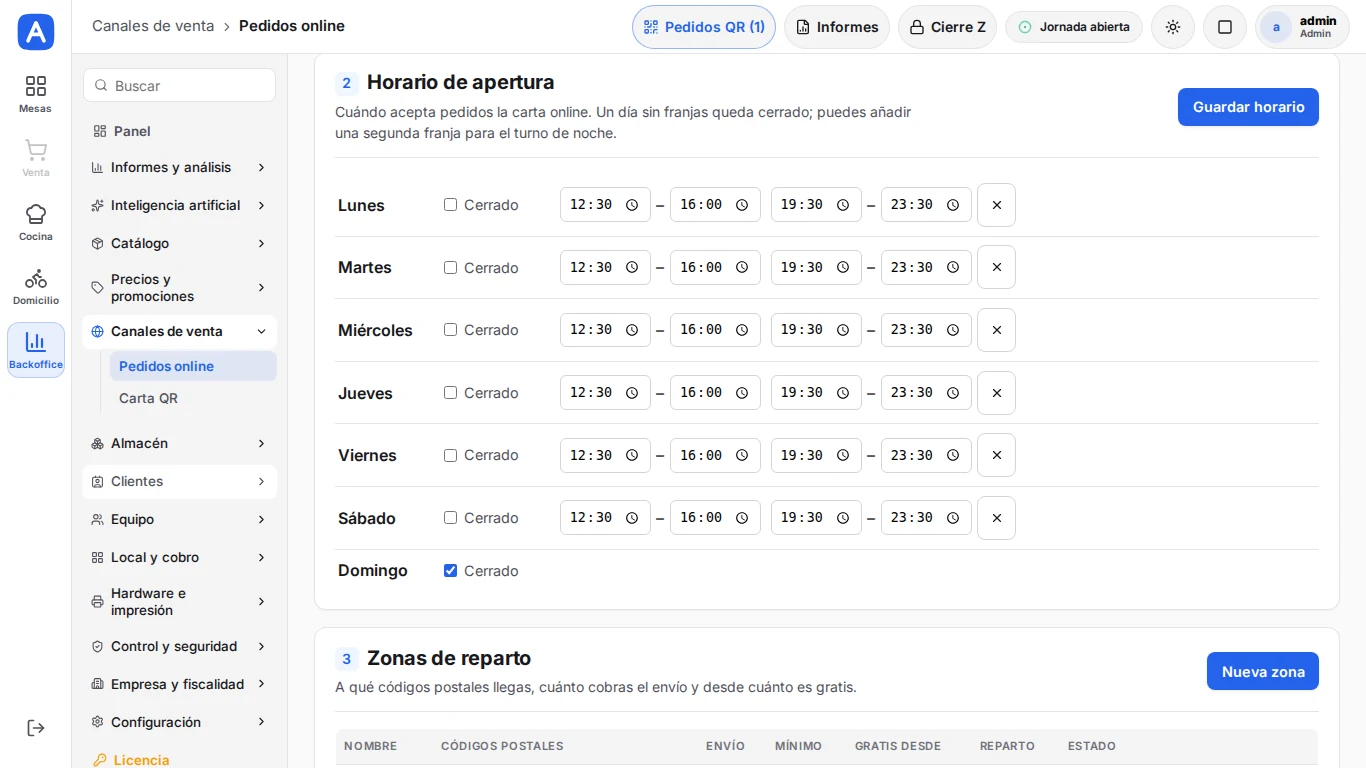Mark Viernes as Cerrado

pyautogui.click(x=450, y=455)
